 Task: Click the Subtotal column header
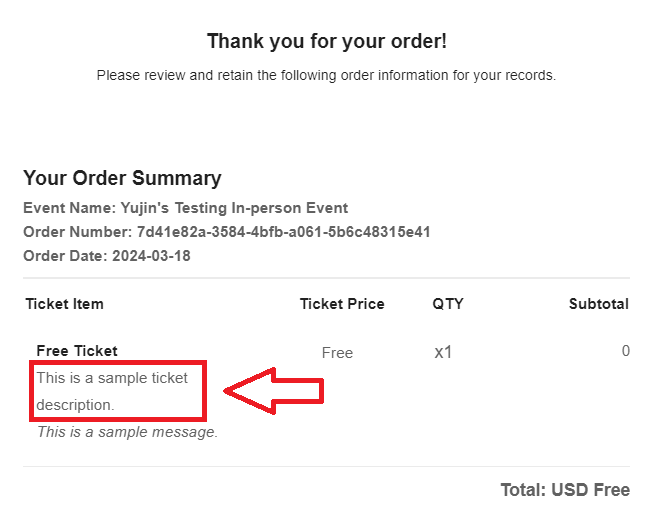(x=599, y=304)
